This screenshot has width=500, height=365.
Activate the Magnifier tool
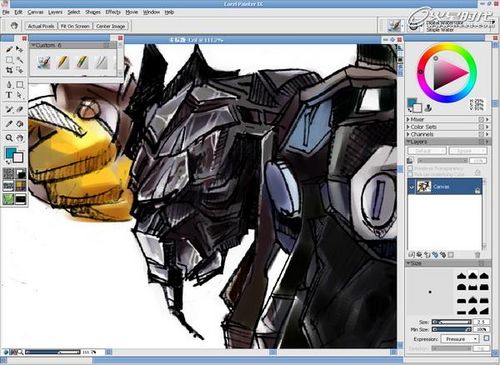[9, 138]
